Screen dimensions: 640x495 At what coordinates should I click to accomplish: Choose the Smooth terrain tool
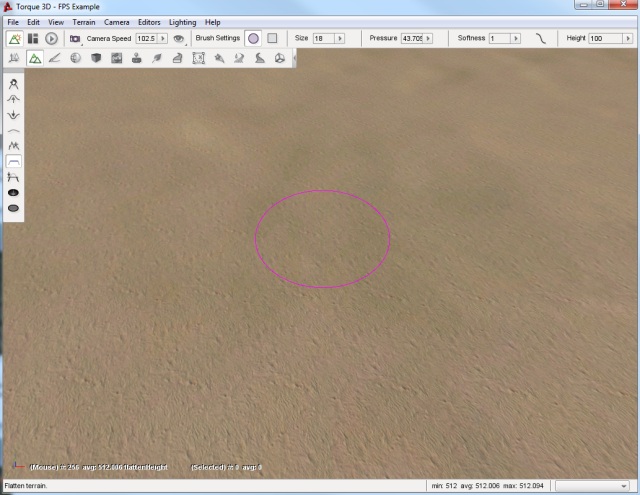tap(14, 130)
